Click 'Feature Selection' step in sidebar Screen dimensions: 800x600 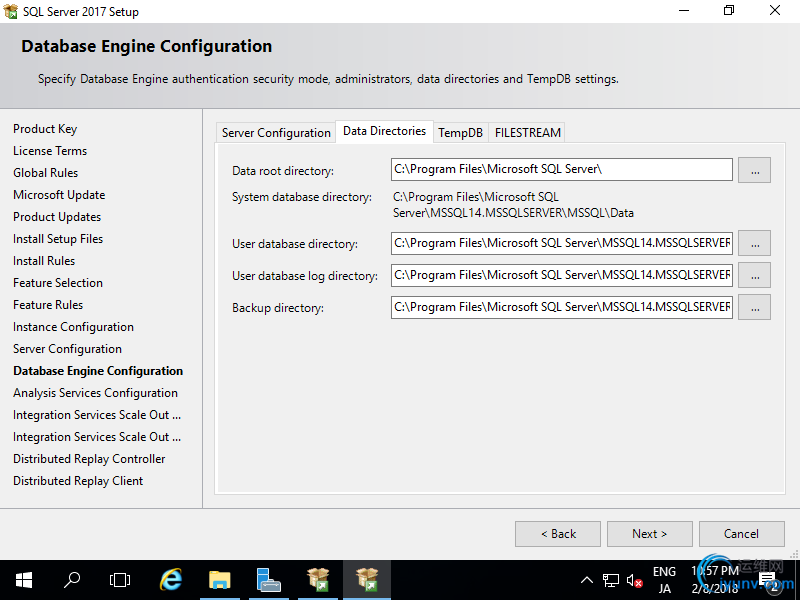(58, 283)
